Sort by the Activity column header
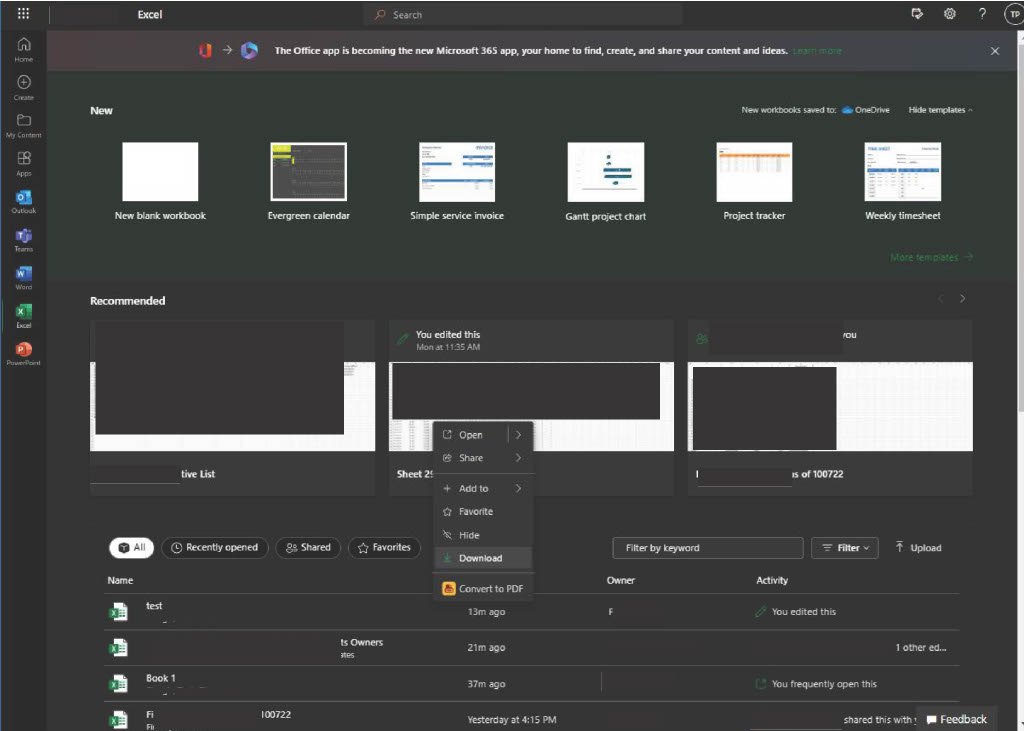Viewport: 1024px width, 731px height. click(x=772, y=580)
